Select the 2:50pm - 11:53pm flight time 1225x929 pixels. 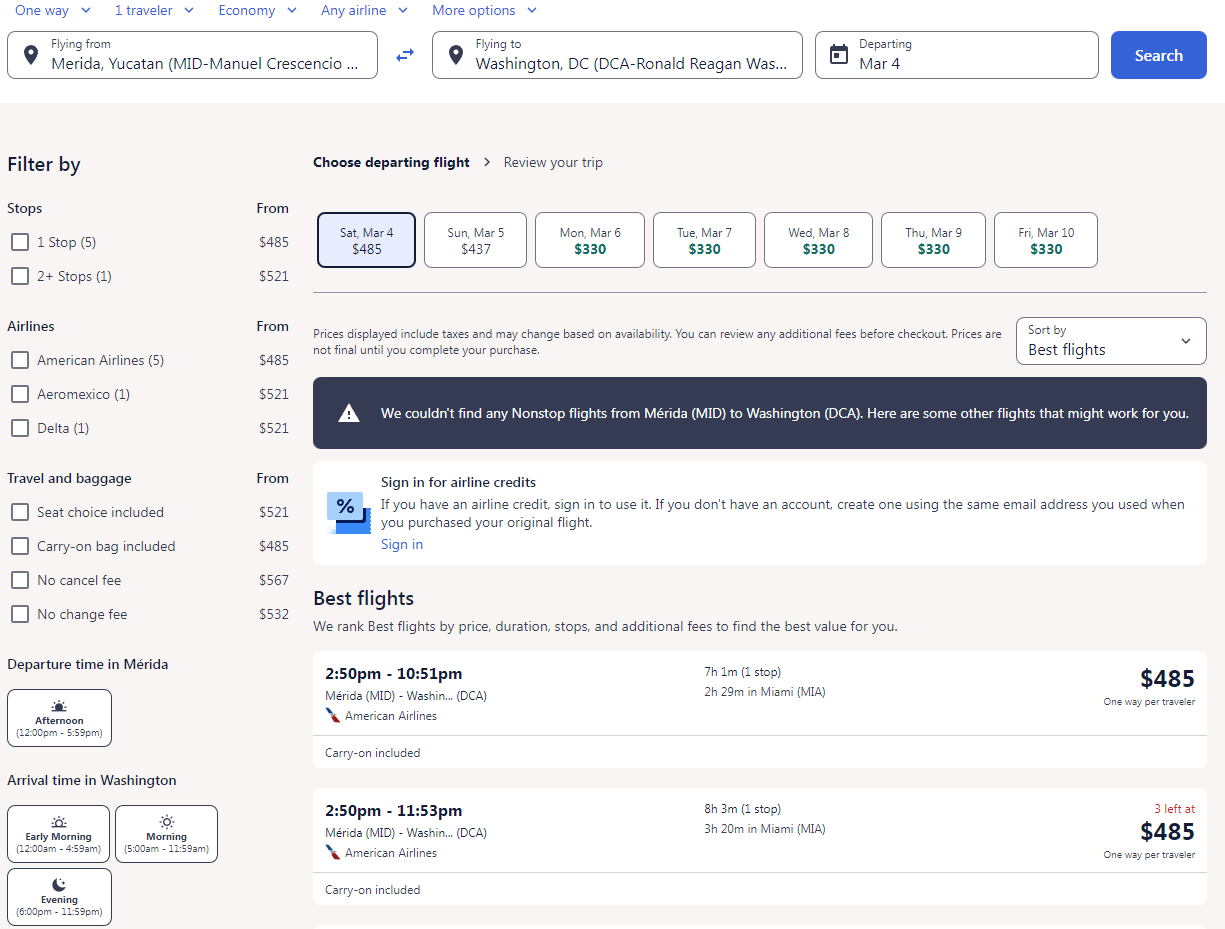(x=394, y=811)
